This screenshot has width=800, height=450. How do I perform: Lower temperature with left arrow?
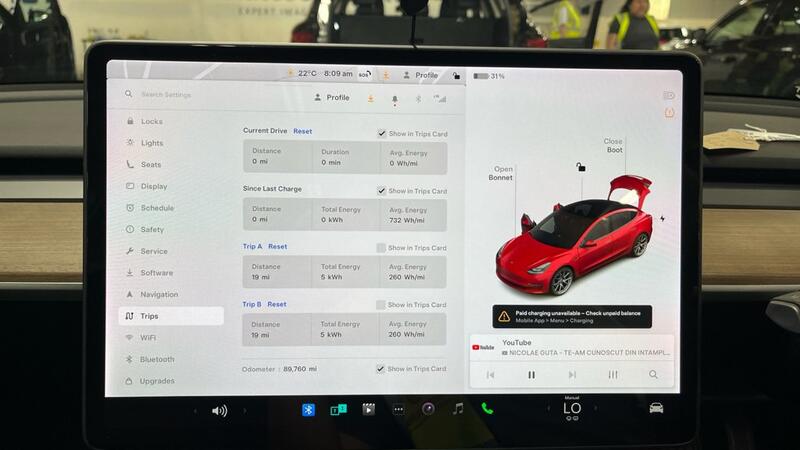pos(548,408)
